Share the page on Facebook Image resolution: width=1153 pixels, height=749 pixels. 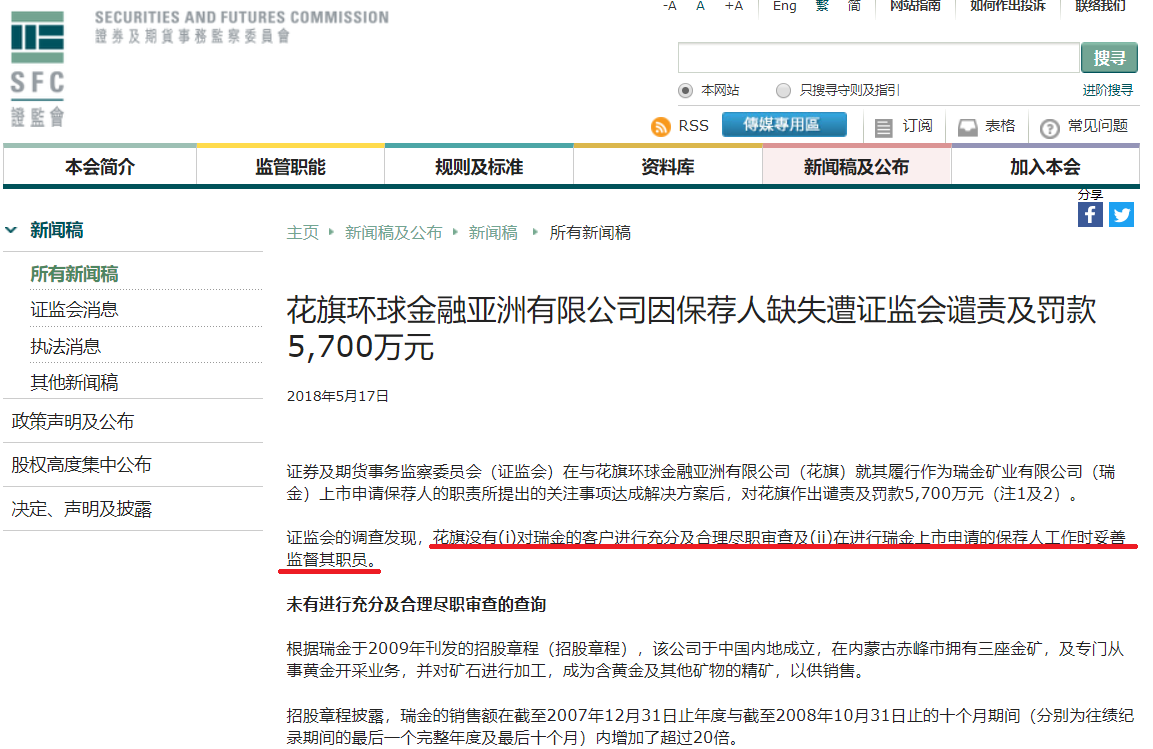[x=1090, y=215]
